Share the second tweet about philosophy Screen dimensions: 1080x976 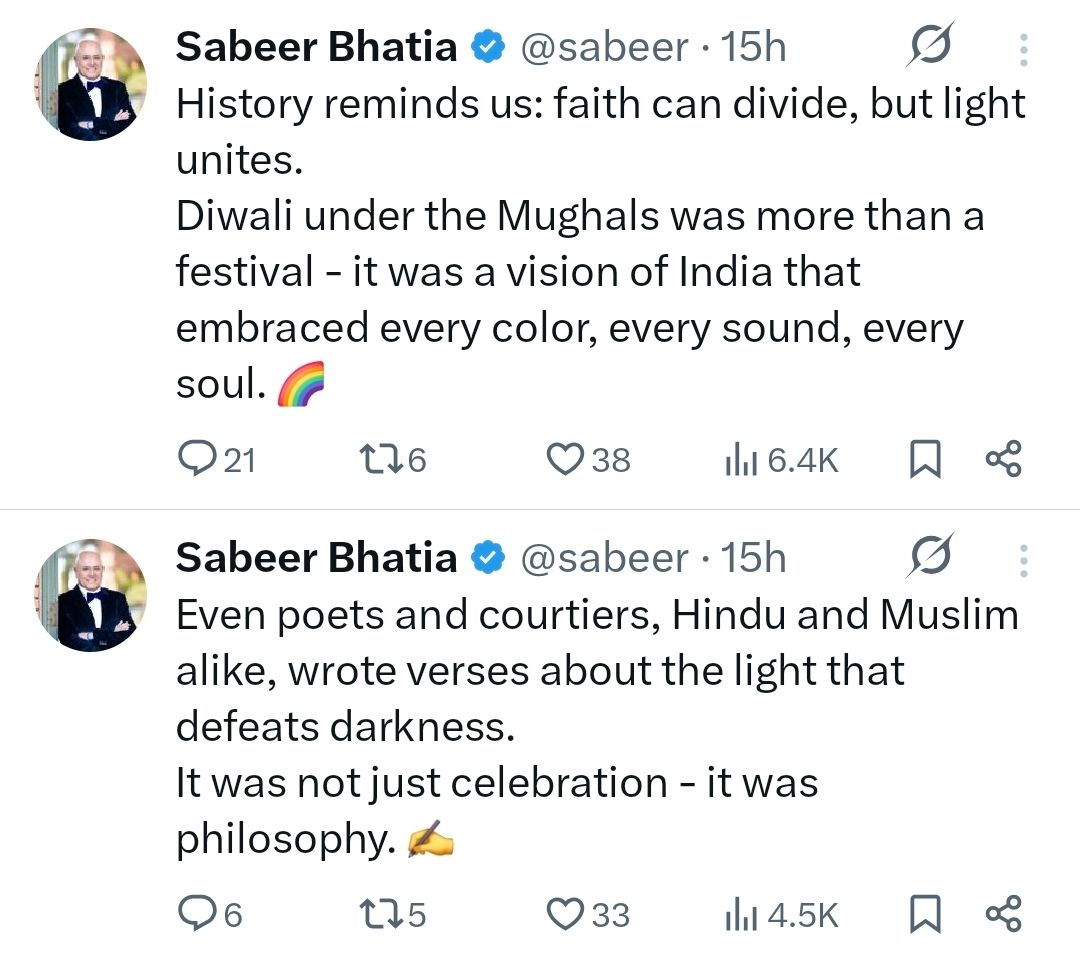[1003, 915]
